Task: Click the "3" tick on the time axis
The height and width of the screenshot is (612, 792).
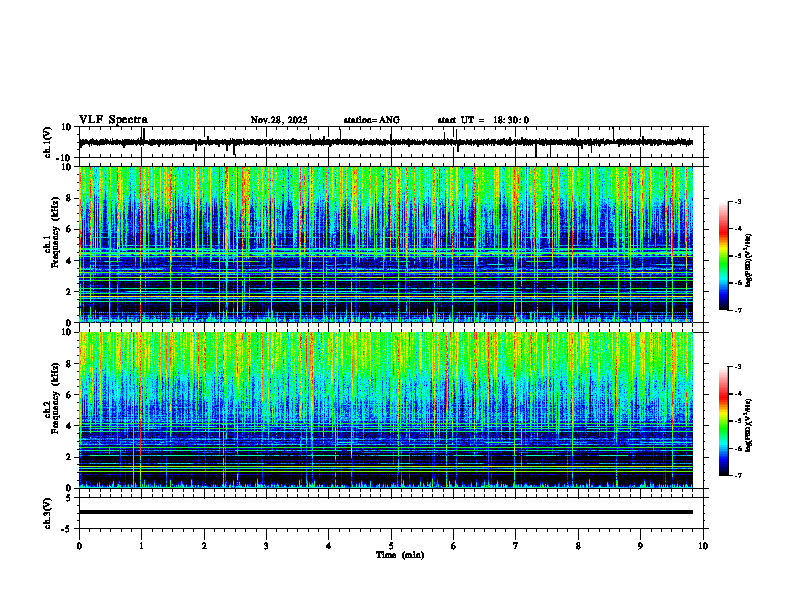Action: (x=266, y=546)
